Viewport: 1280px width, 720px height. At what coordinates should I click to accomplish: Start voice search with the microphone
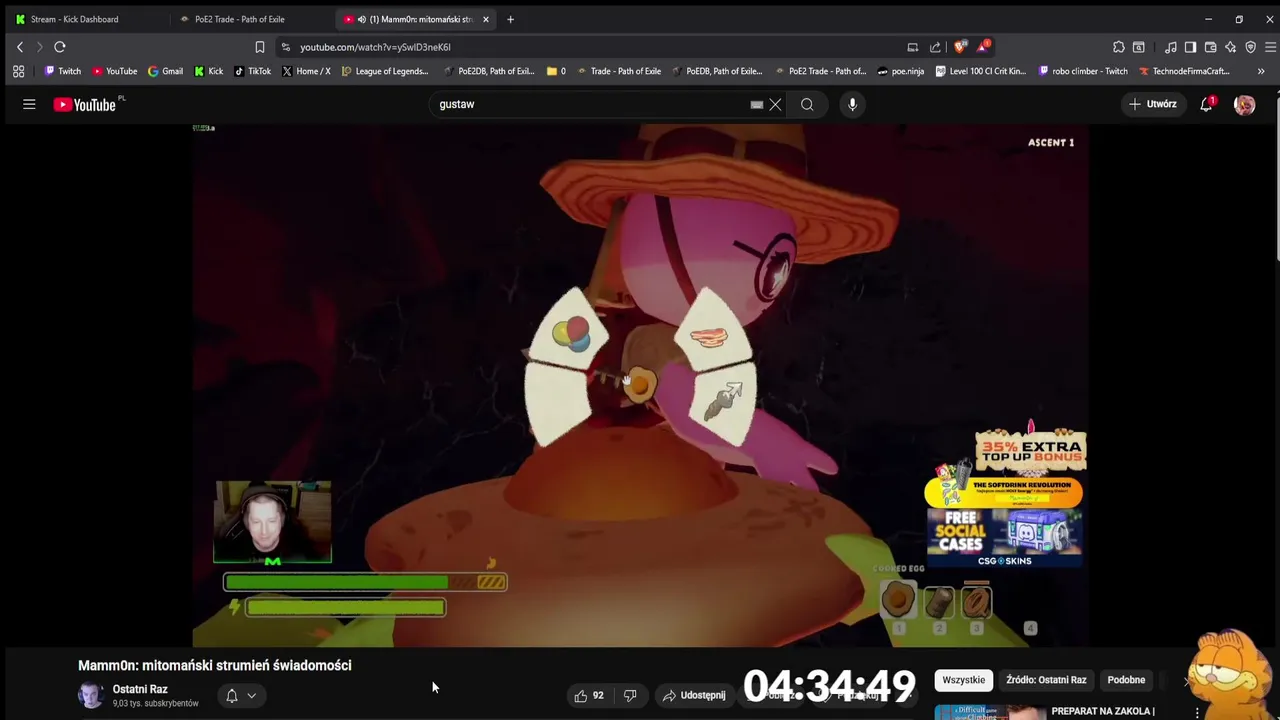852,104
